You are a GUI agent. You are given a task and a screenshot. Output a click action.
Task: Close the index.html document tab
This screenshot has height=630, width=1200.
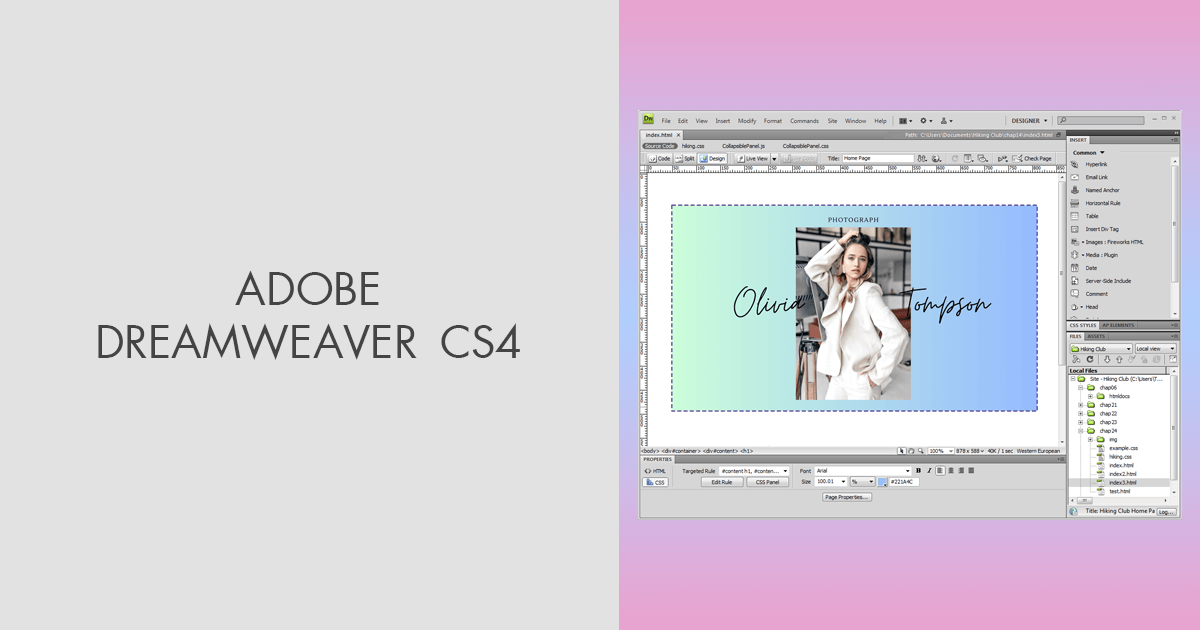click(679, 135)
